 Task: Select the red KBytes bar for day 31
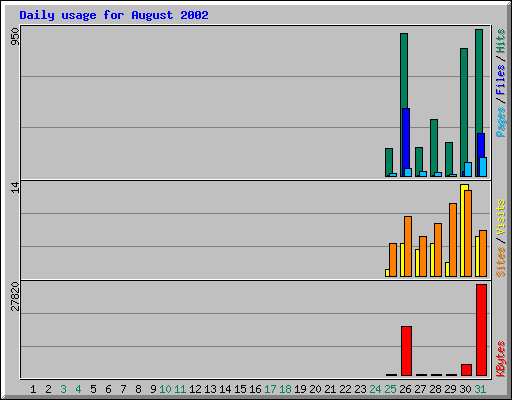click(x=481, y=330)
